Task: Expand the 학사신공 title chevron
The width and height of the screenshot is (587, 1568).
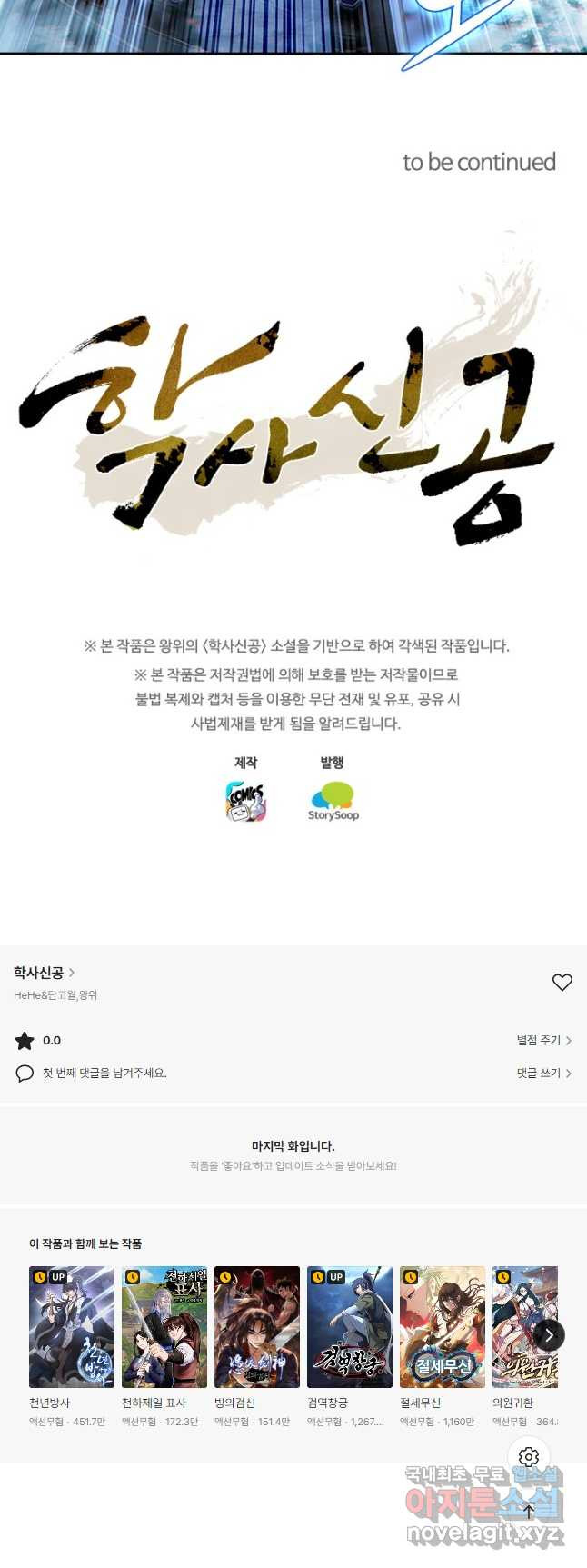Action: (x=72, y=973)
